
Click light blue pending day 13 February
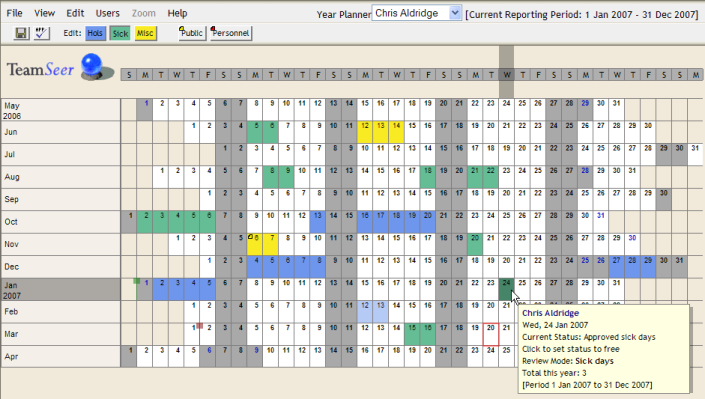(380, 312)
